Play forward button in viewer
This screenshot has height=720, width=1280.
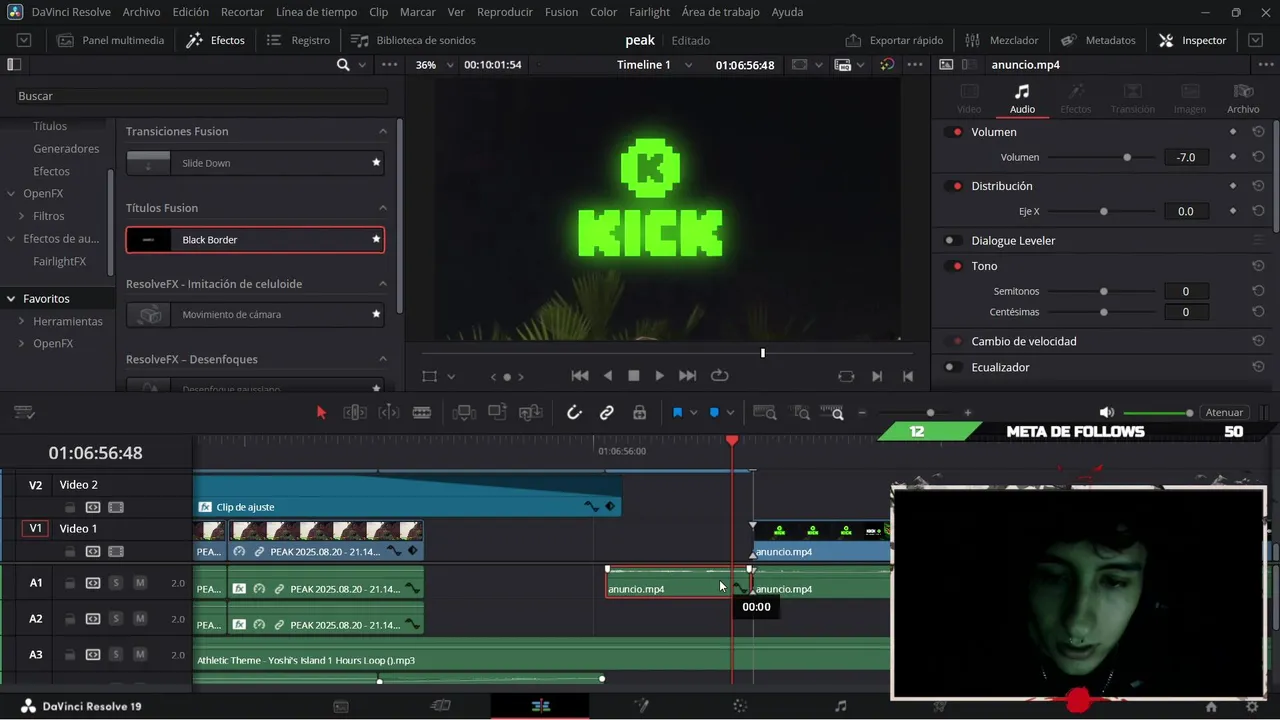click(x=659, y=376)
